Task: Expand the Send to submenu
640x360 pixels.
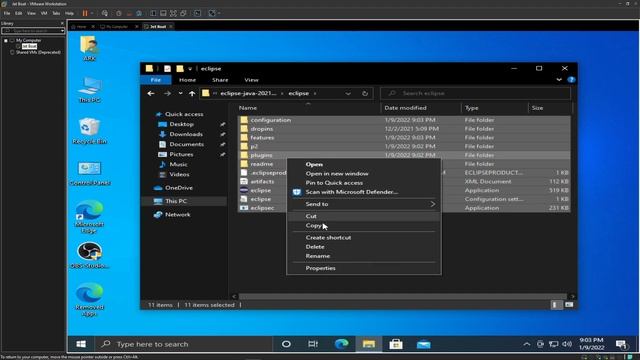Action: click(363, 204)
